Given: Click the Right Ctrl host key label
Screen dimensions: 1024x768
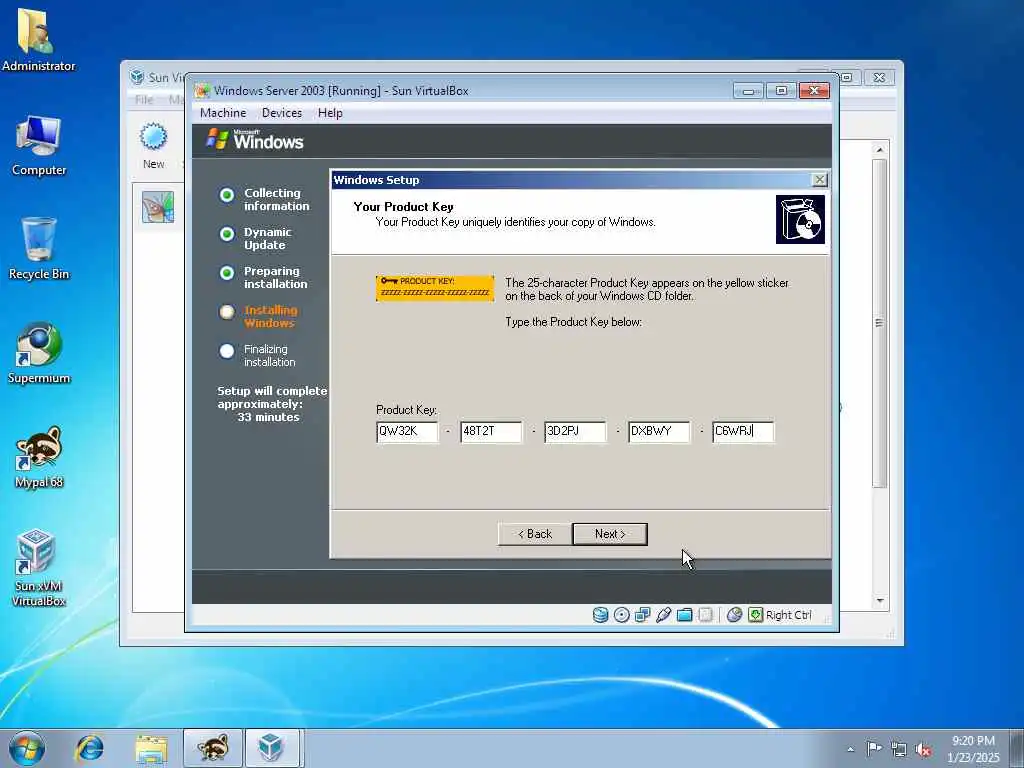Looking at the screenshot, I should pos(788,615).
